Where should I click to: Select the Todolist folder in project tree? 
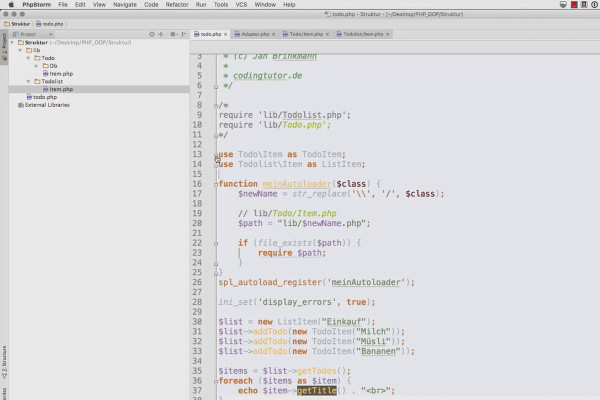49,81
